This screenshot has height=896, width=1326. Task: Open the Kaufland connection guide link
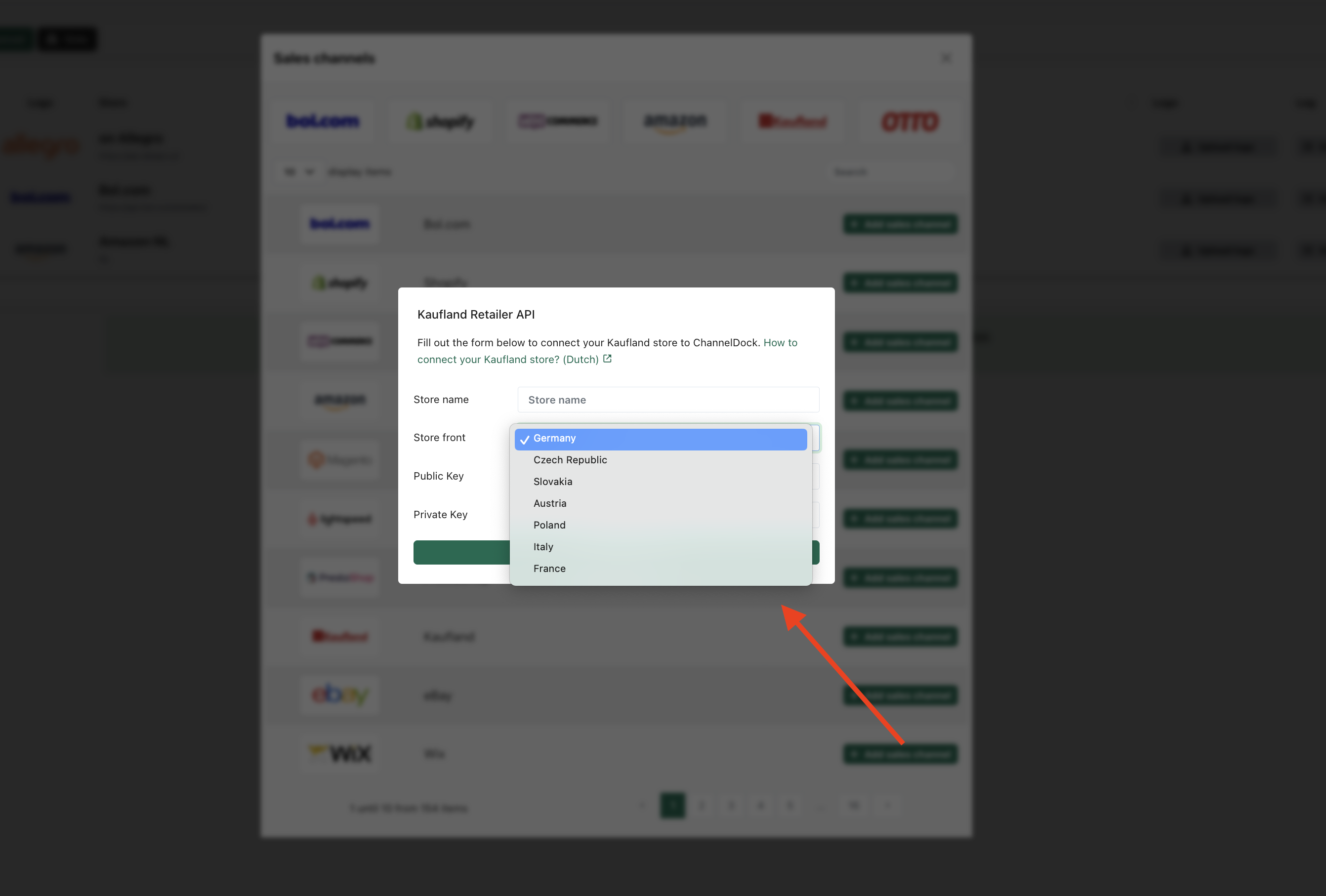pos(607,351)
